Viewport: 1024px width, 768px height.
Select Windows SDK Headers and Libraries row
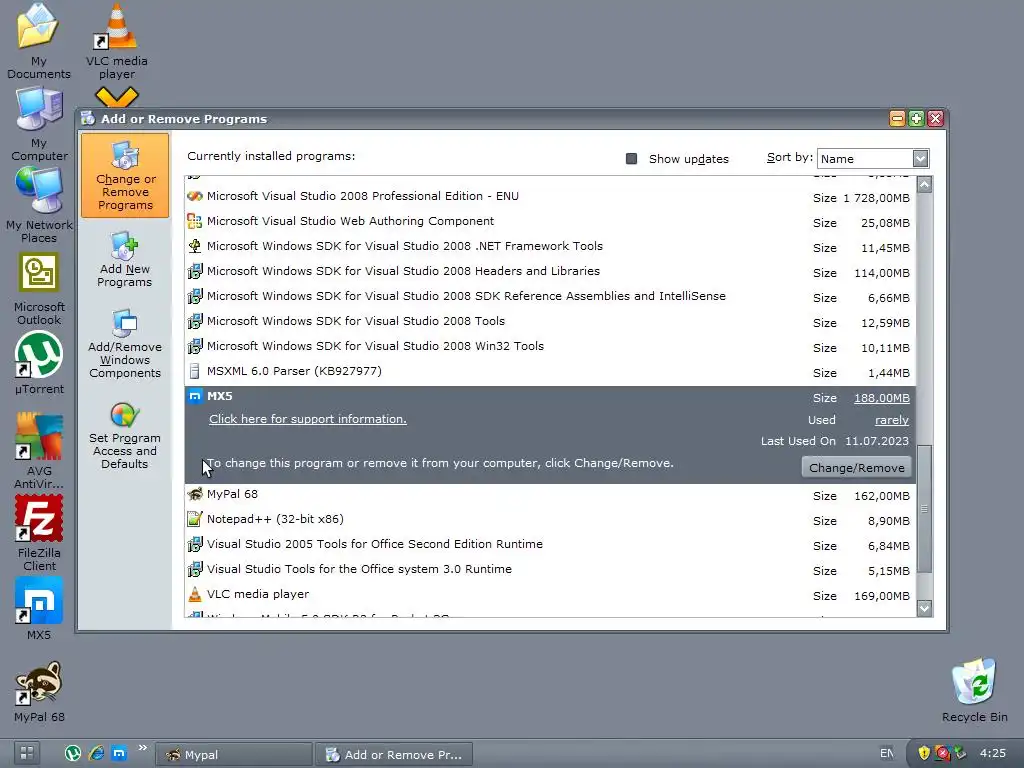pyautogui.click(x=550, y=272)
